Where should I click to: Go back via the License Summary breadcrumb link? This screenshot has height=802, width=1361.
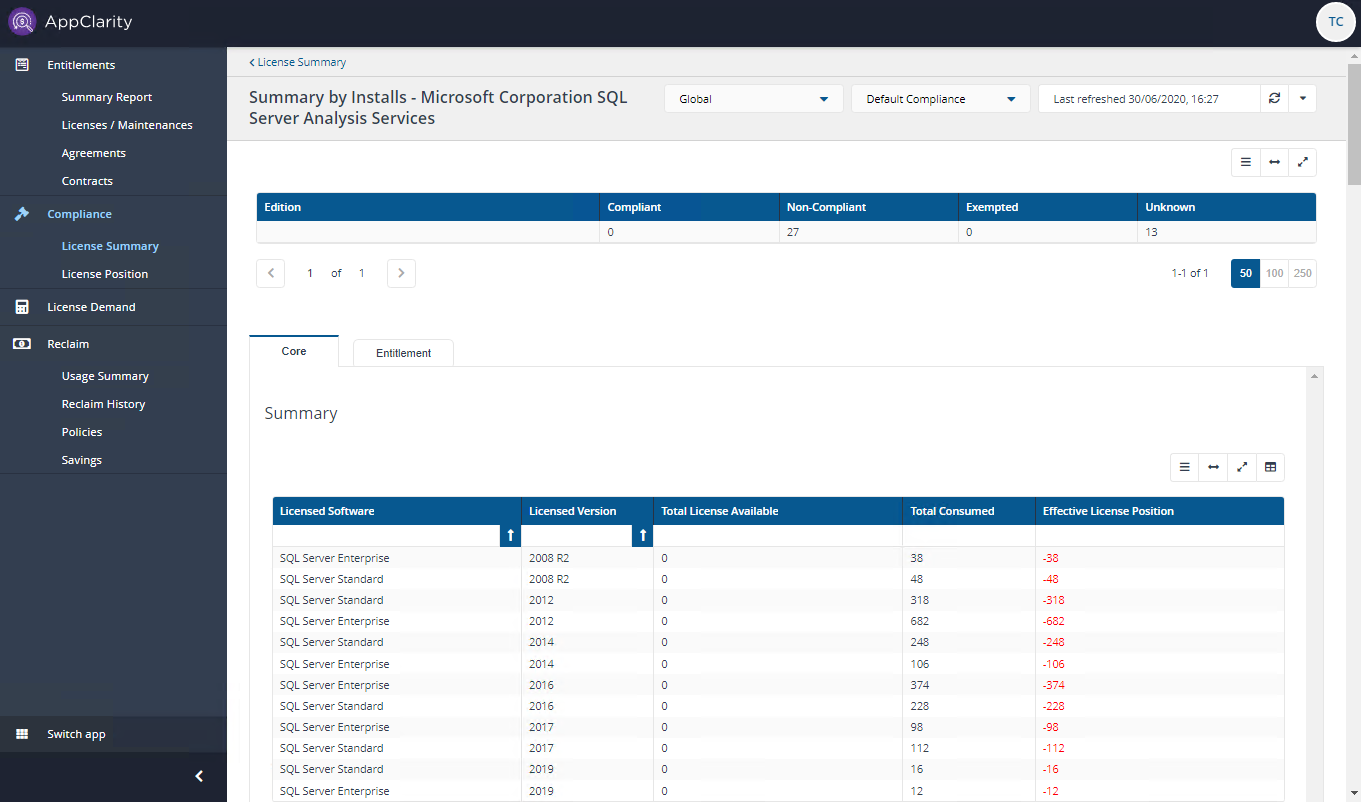[x=298, y=62]
